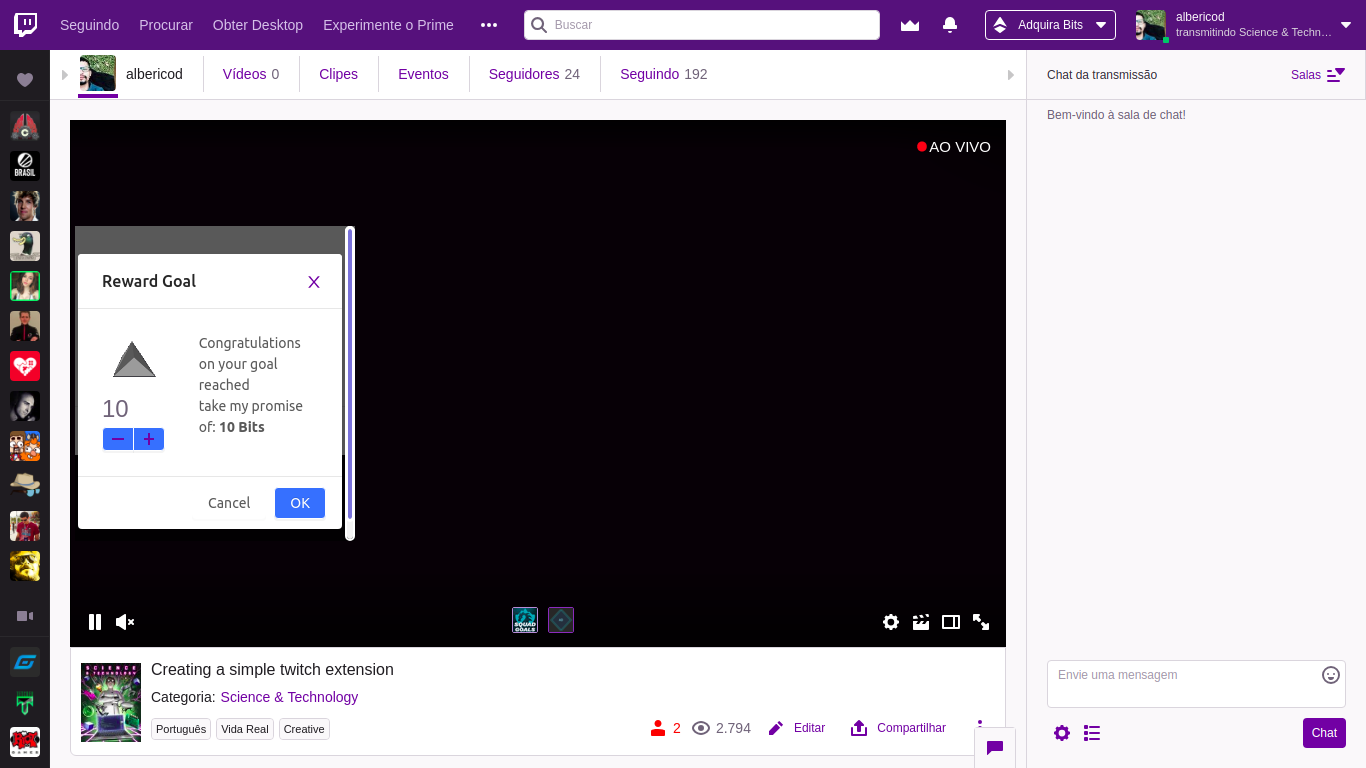Pause the live stream
The width and height of the screenshot is (1366, 768).
[x=95, y=622]
